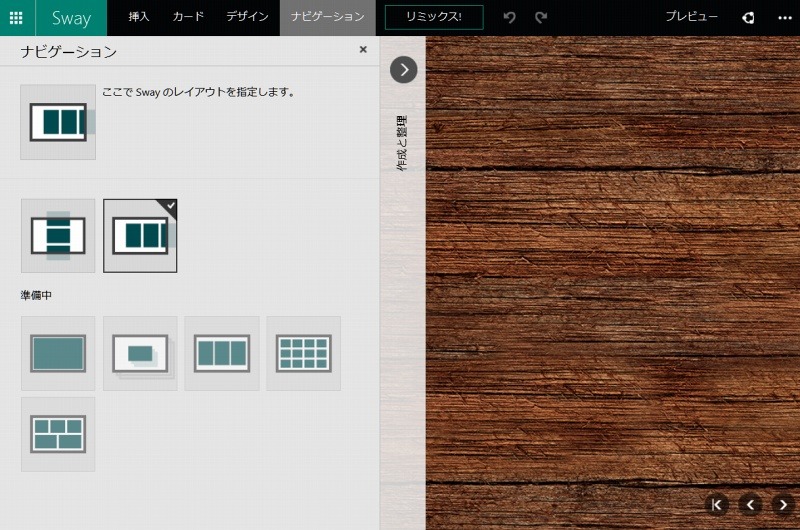This screenshot has height=530, width=800.
Task: Go to the previous section arrow
Action: tap(750, 505)
